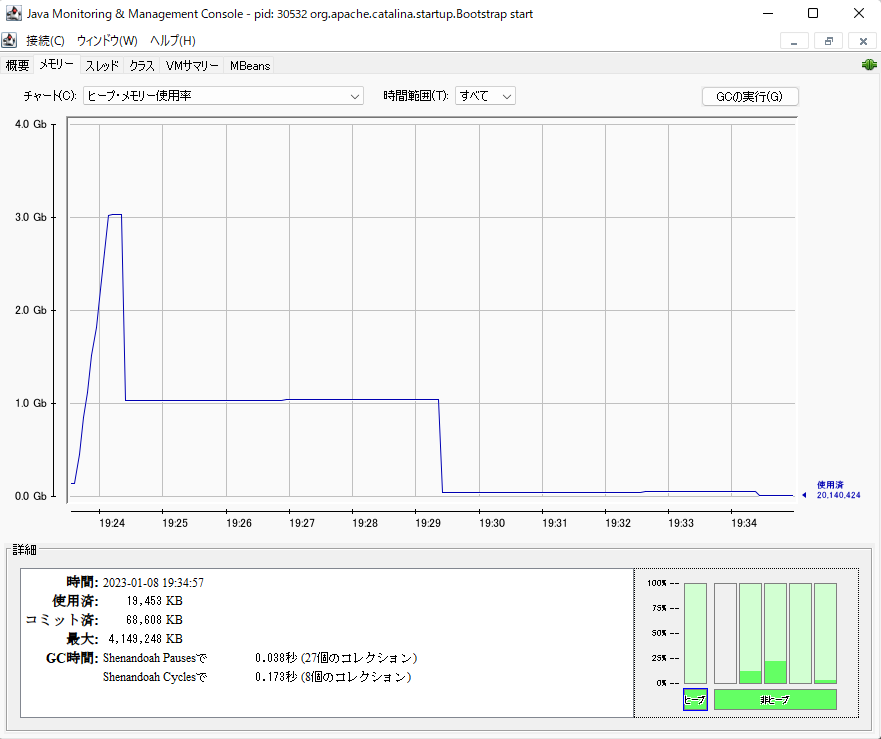Open the 接続(C) menu

pos(45,41)
